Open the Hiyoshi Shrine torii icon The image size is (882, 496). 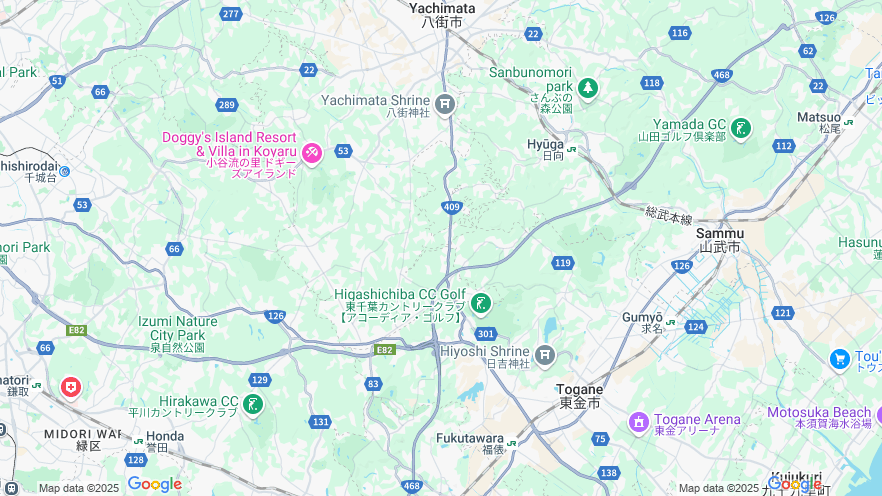pos(544,355)
